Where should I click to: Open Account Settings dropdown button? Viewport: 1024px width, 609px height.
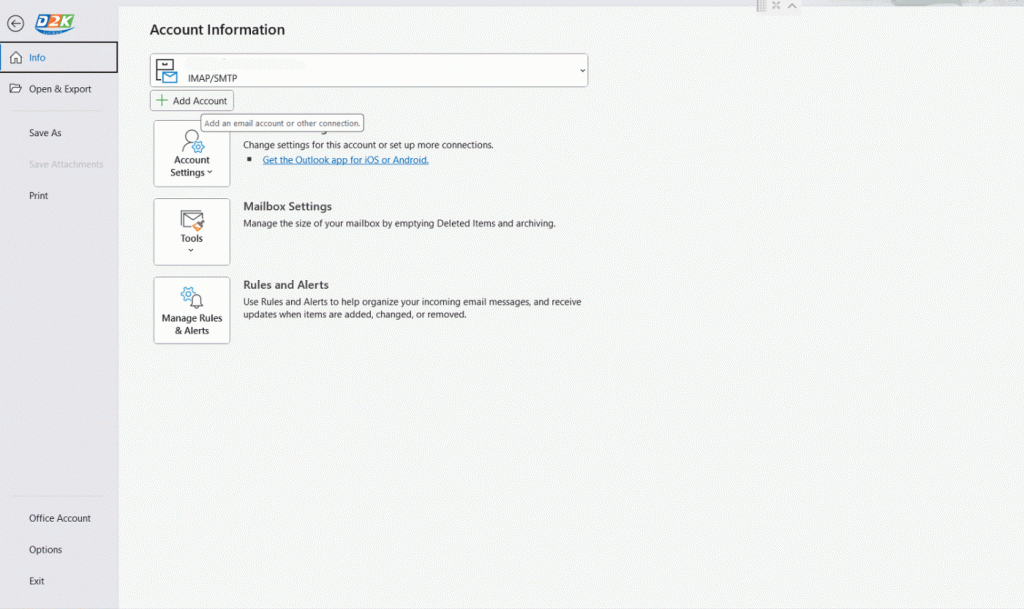pyautogui.click(x=192, y=153)
